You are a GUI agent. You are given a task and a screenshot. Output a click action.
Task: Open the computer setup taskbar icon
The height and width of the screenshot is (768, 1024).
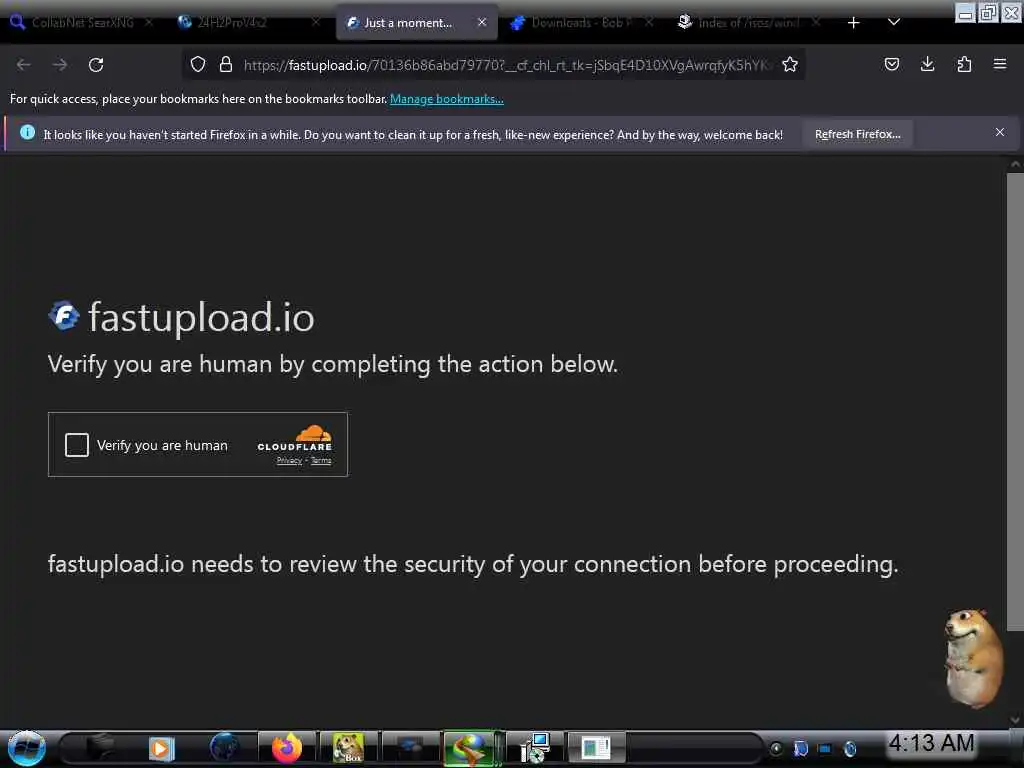[x=535, y=748]
